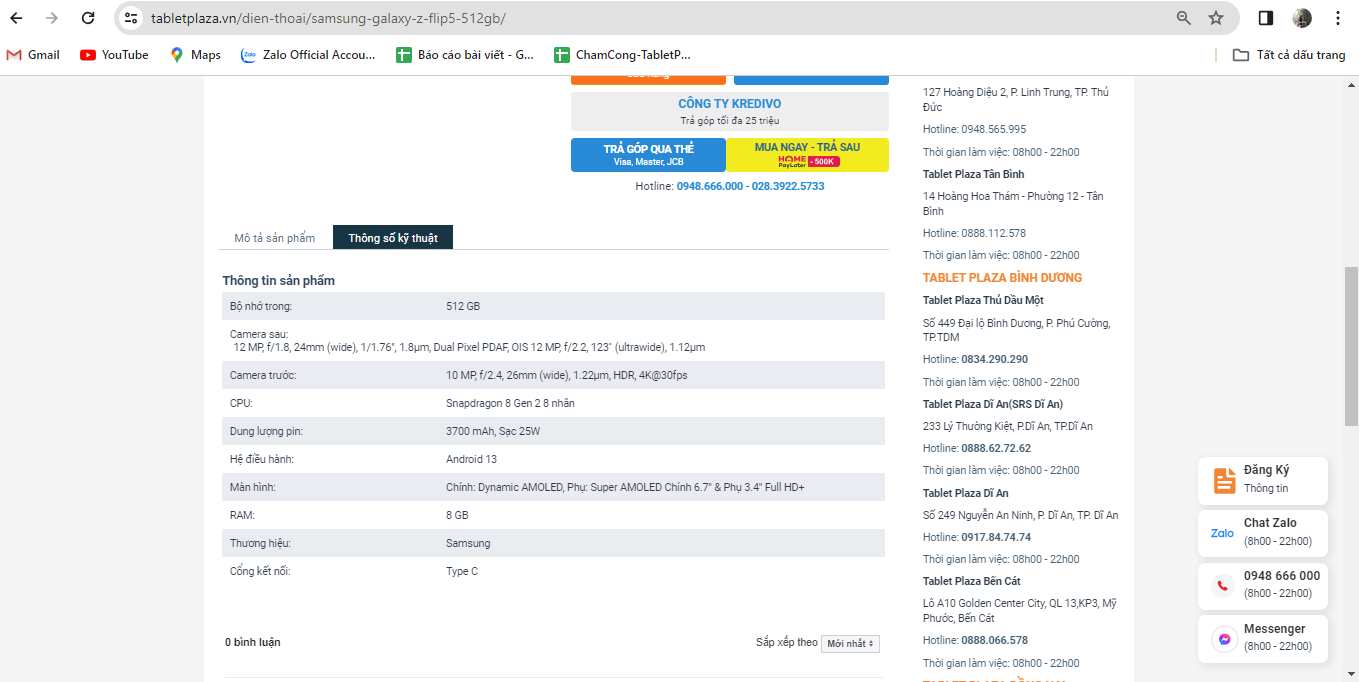Open Zalo Official Account bookmark
Screen dimensions: 1359x682
point(308,55)
